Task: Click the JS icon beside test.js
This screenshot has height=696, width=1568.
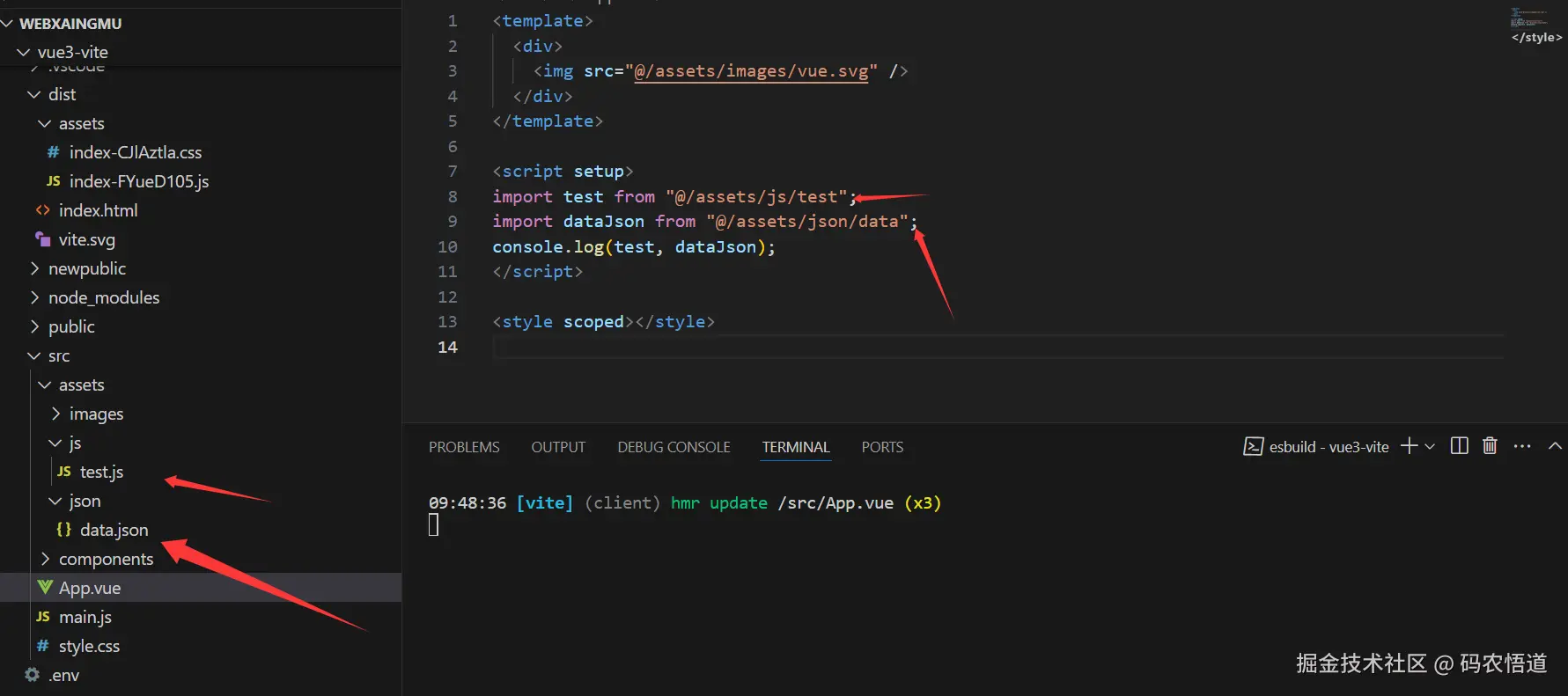Action: 63,472
